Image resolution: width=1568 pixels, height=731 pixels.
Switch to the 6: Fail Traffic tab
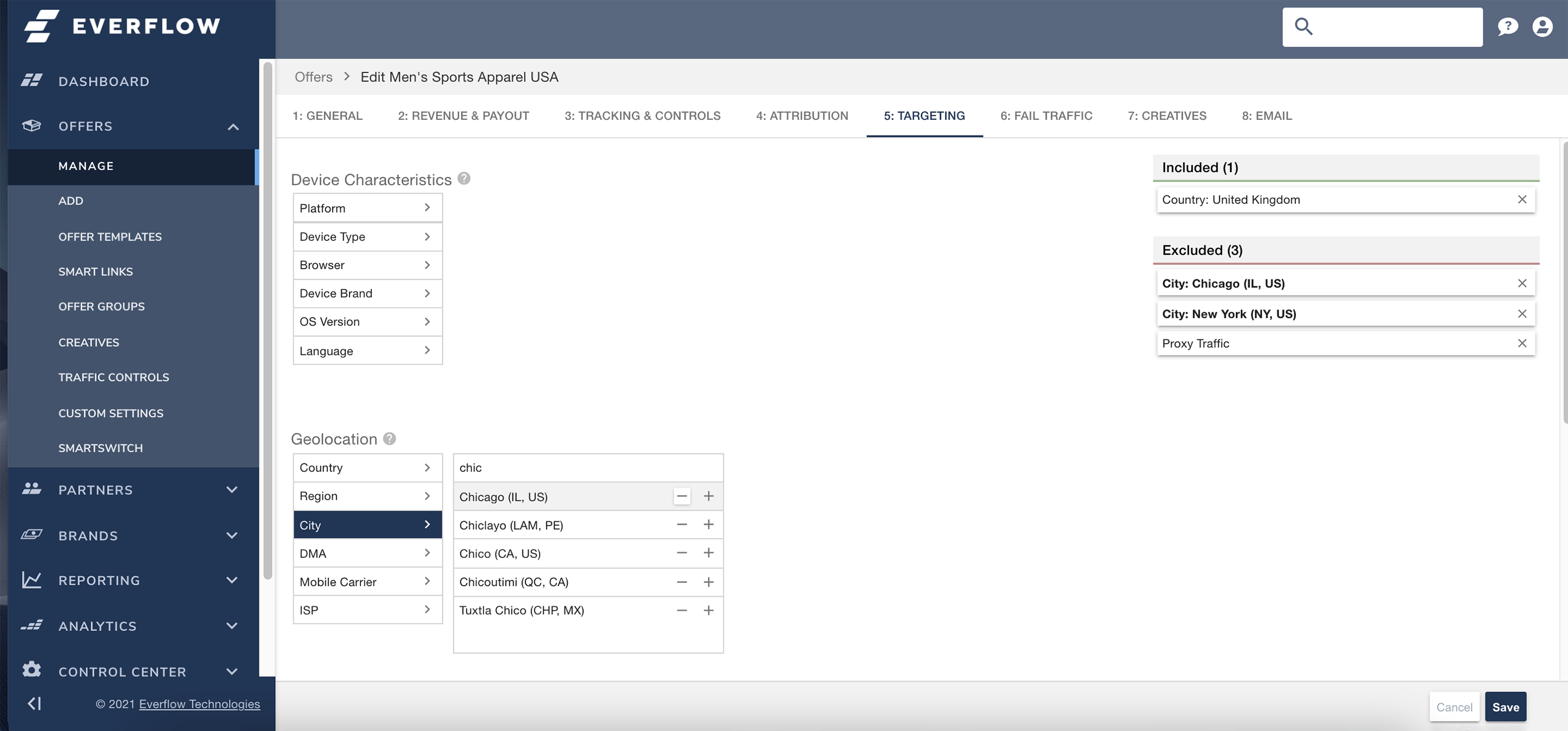point(1046,116)
